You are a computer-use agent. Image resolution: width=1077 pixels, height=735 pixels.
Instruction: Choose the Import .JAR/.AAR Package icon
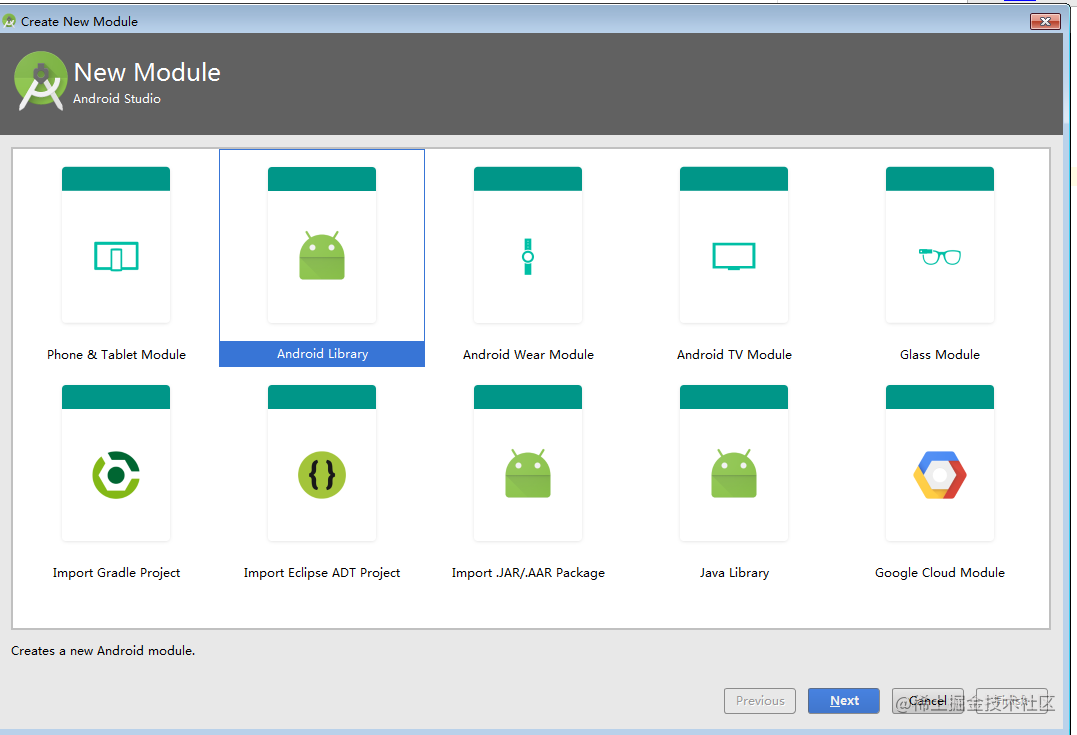pyautogui.click(x=528, y=473)
